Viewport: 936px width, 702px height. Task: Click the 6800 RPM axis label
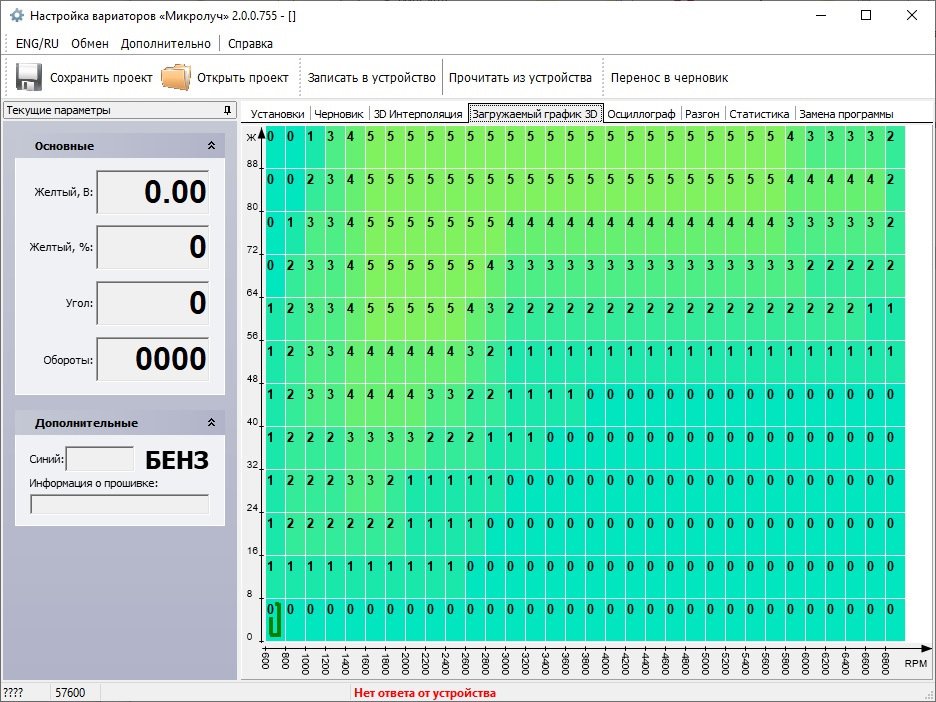pyautogui.click(x=885, y=664)
